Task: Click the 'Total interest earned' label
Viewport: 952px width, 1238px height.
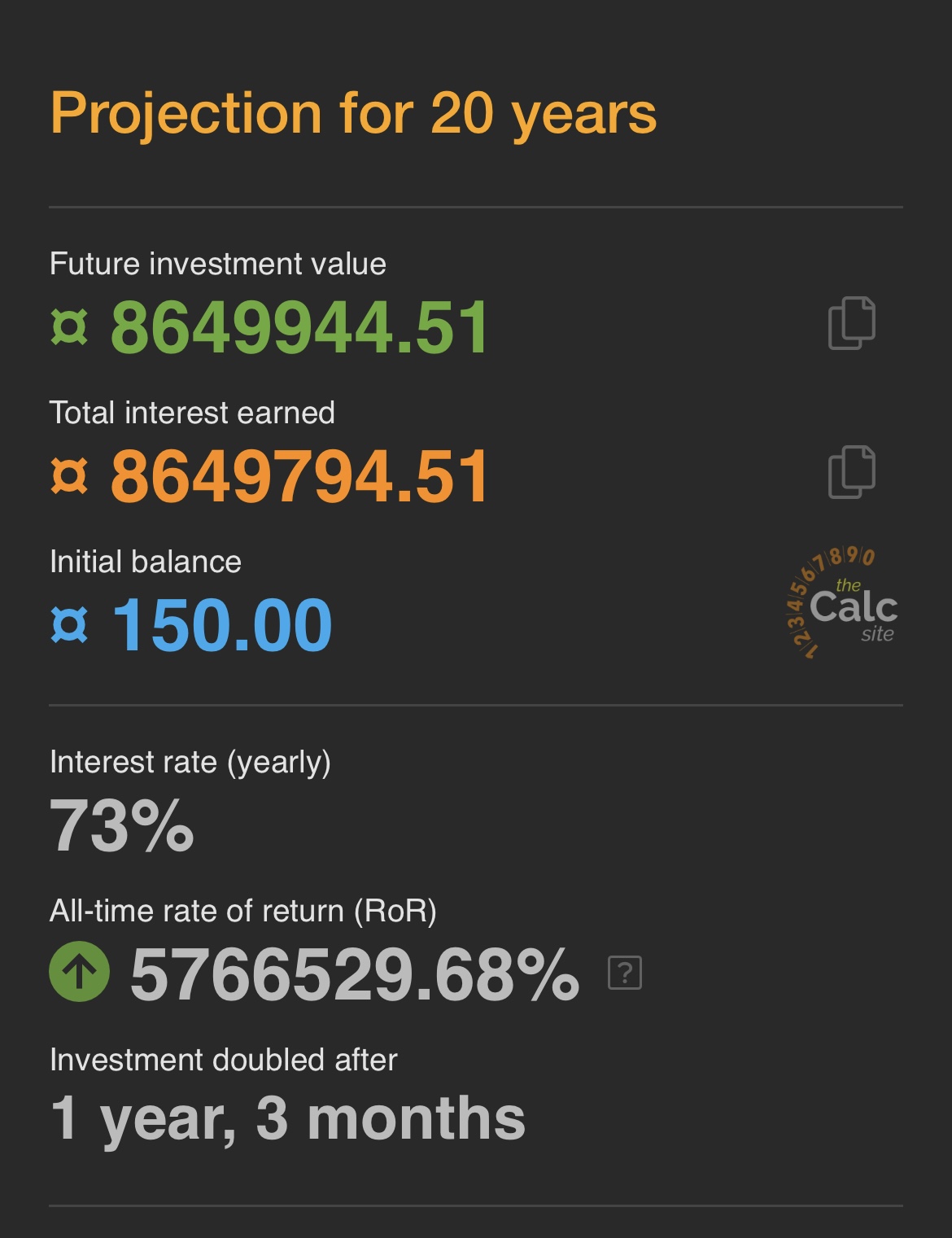Action: [192, 413]
